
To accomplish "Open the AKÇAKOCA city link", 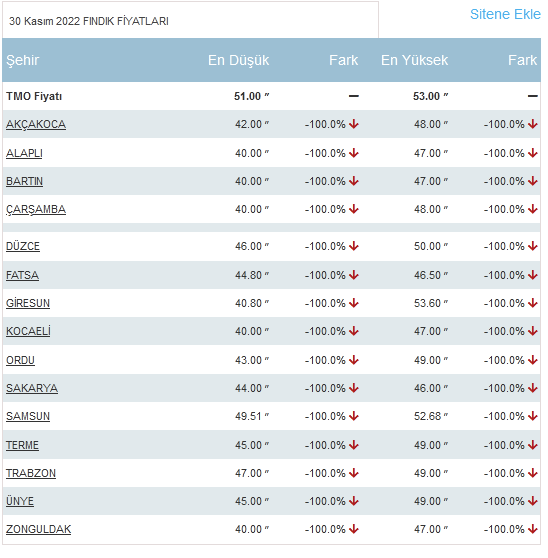I will click(36, 125).
